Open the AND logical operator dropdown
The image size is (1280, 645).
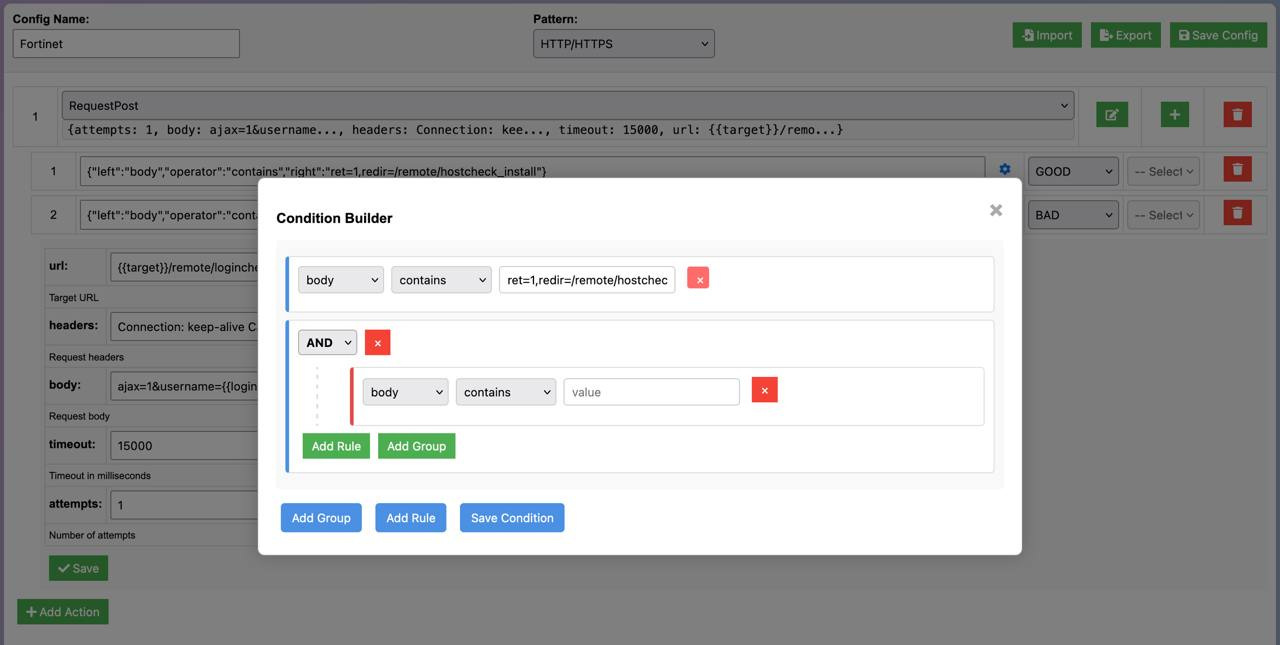point(327,342)
